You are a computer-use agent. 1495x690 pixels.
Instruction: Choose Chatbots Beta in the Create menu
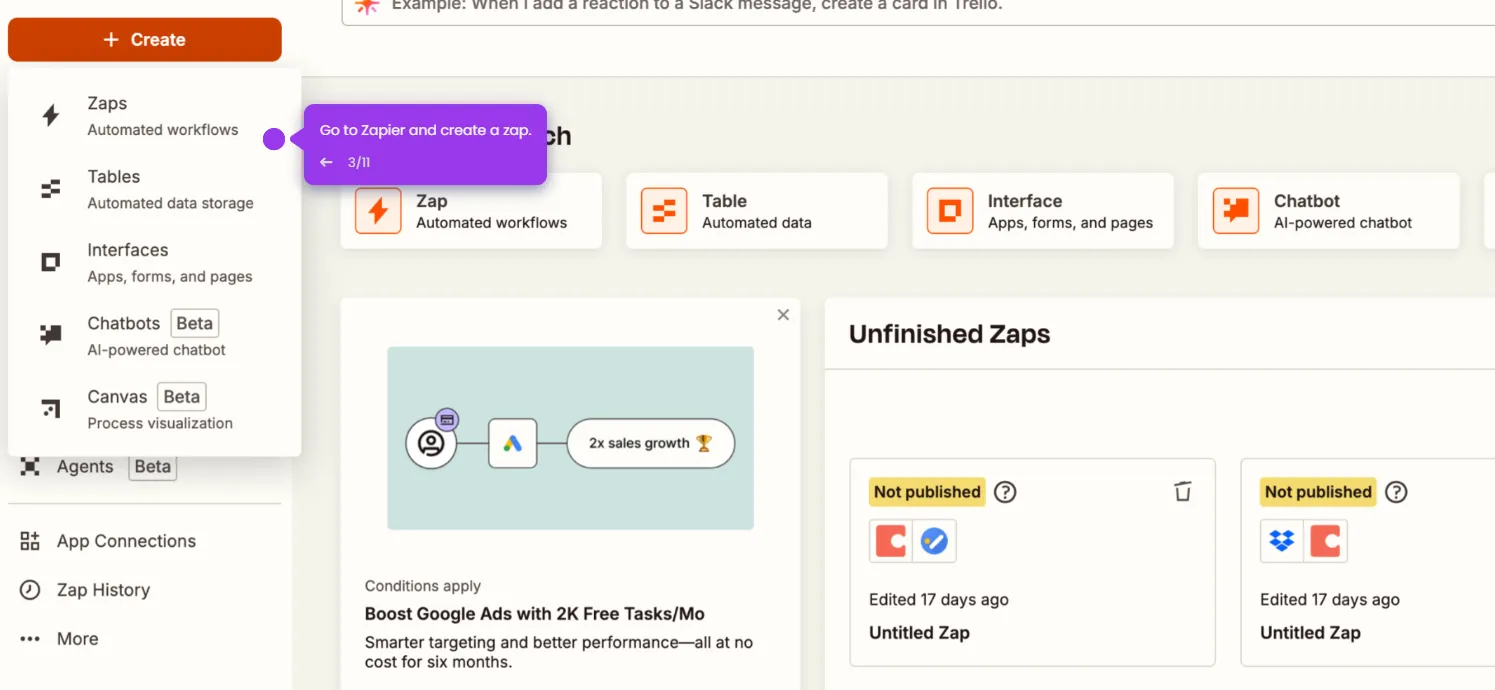(x=154, y=336)
